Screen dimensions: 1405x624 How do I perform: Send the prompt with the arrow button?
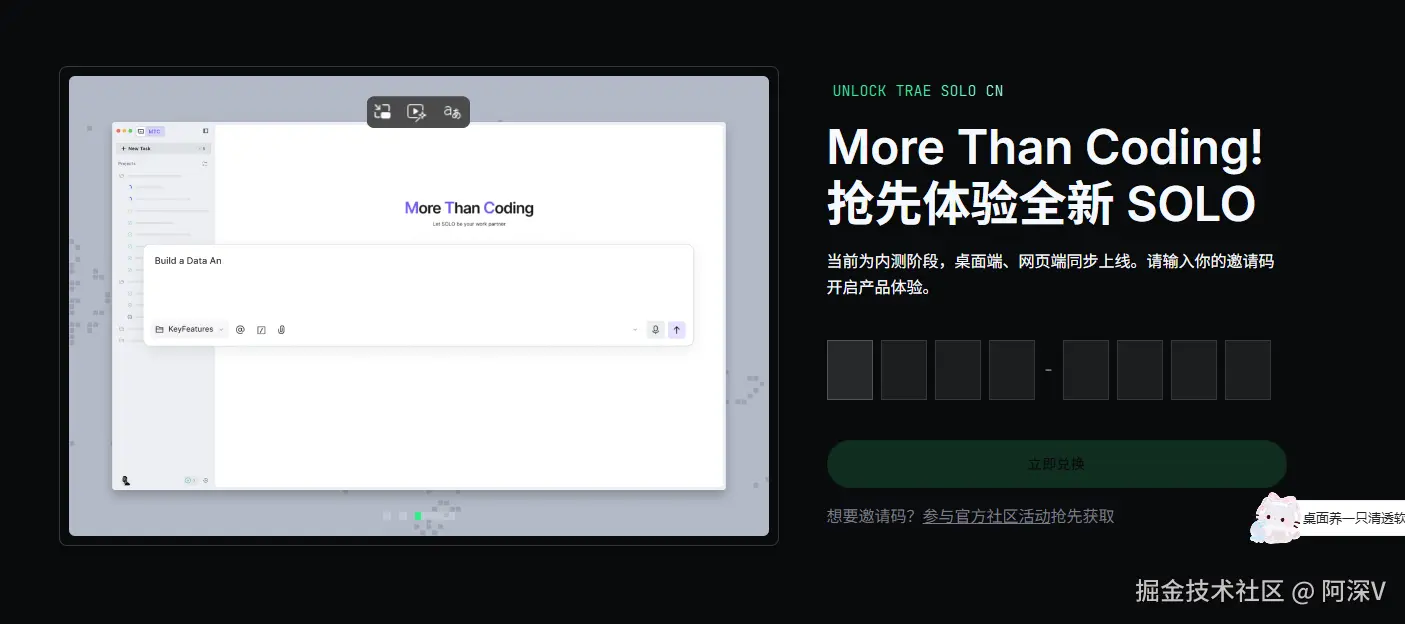[x=677, y=330]
